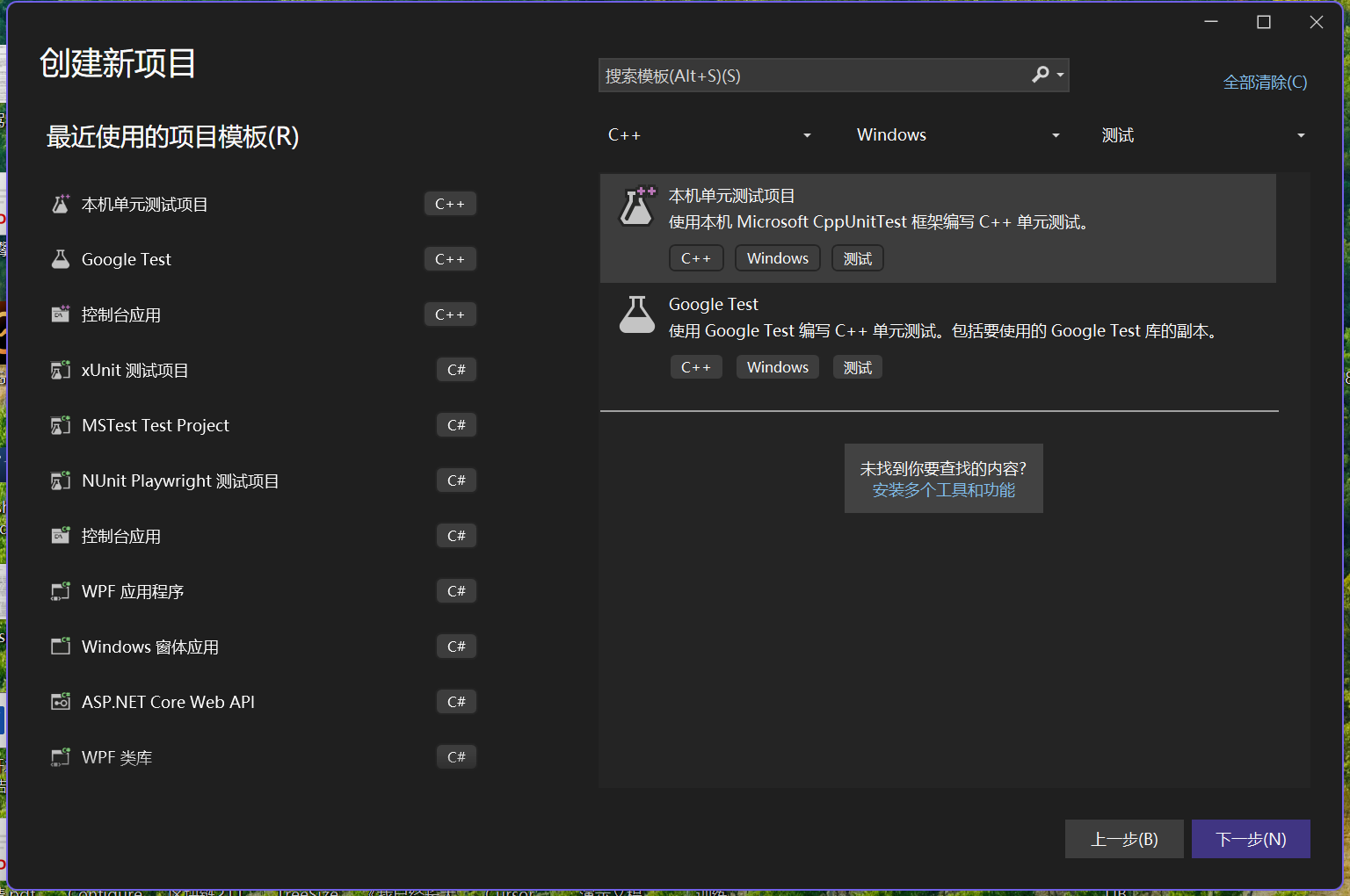Click the xUnit 测试项目 icon
The image size is (1350, 896).
coord(61,370)
